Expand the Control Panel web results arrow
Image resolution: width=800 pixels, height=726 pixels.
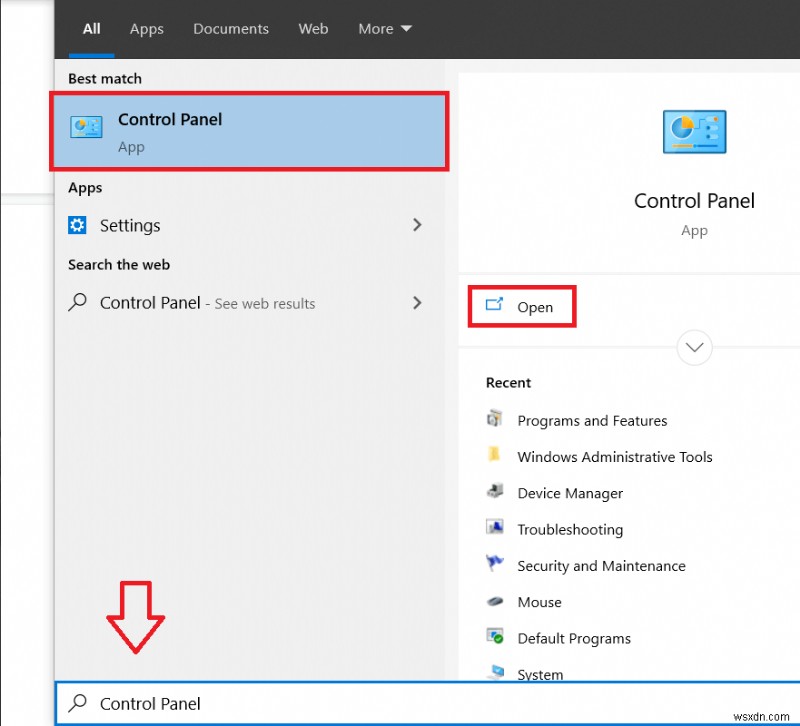pos(417,303)
